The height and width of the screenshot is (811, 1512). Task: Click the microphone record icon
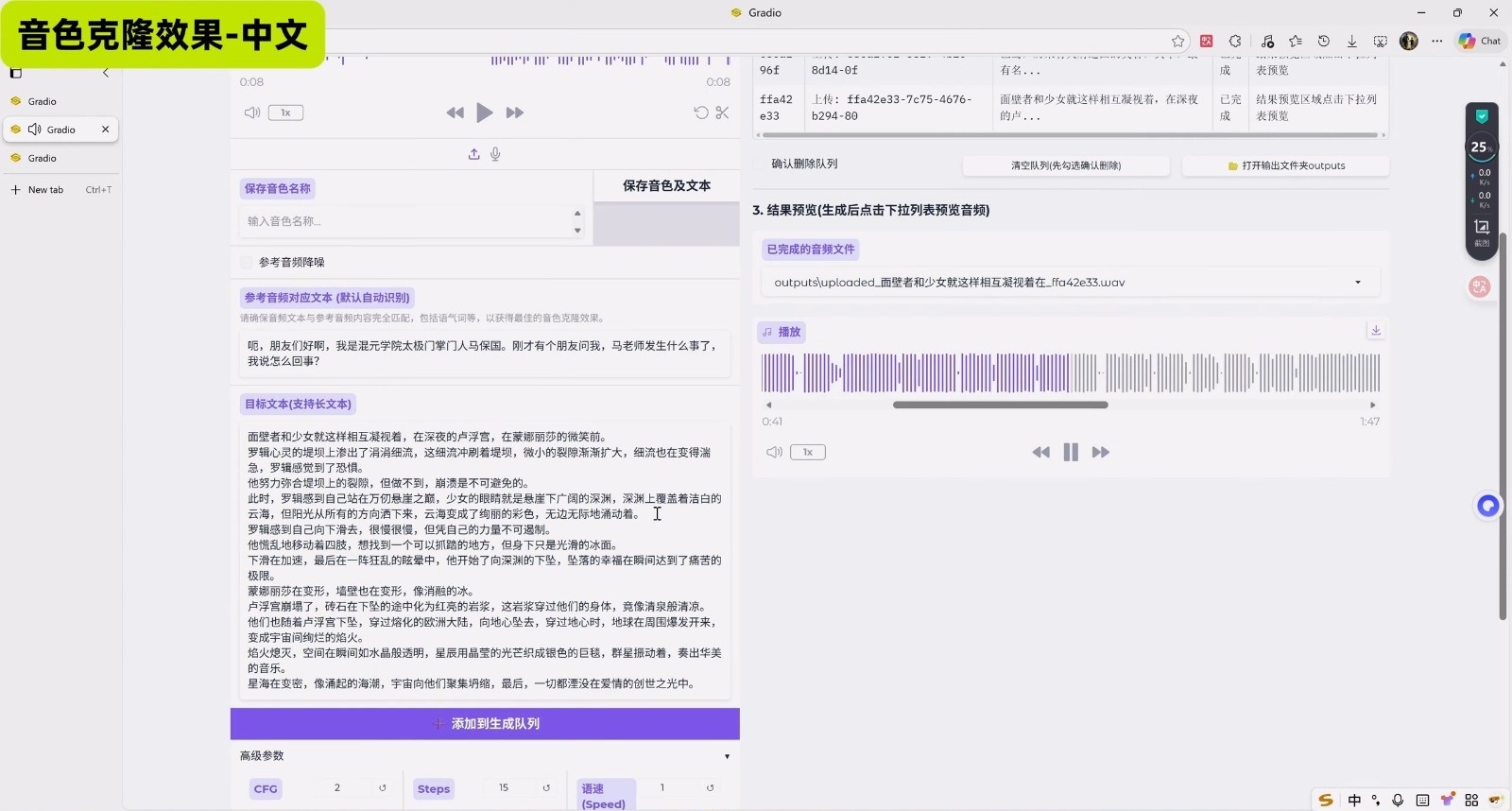pyautogui.click(x=495, y=154)
